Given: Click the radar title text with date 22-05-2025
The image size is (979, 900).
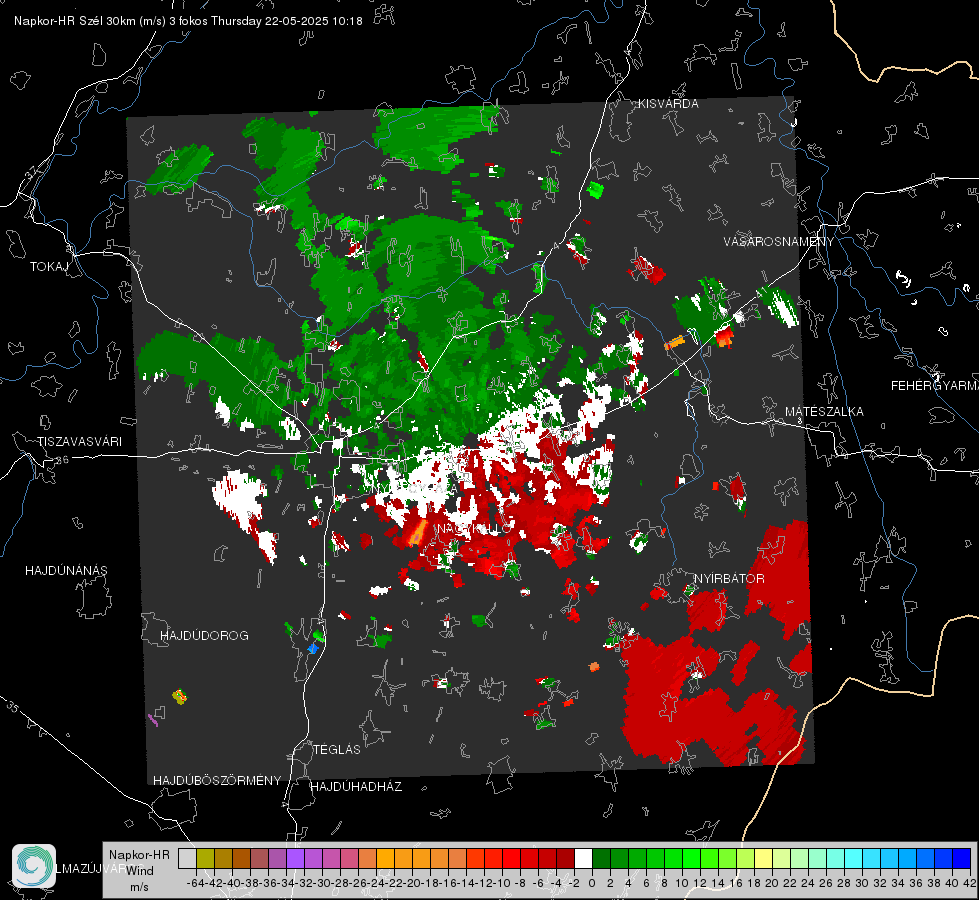Looking at the screenshot, I should click(188, 21).
